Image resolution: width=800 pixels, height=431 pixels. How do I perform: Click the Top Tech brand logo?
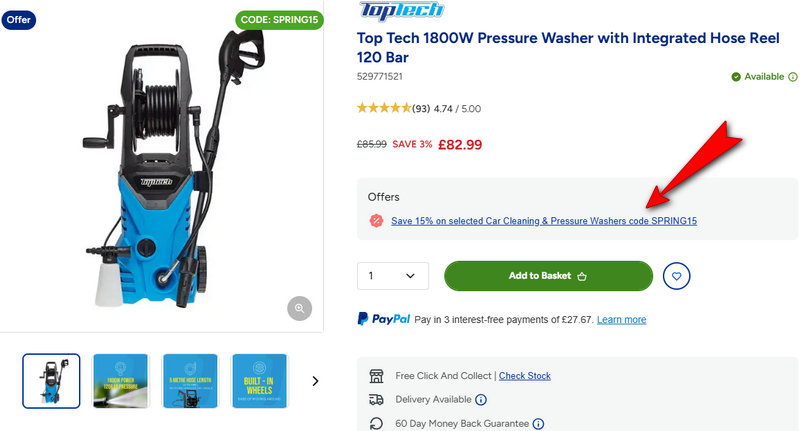coord(401,12)
